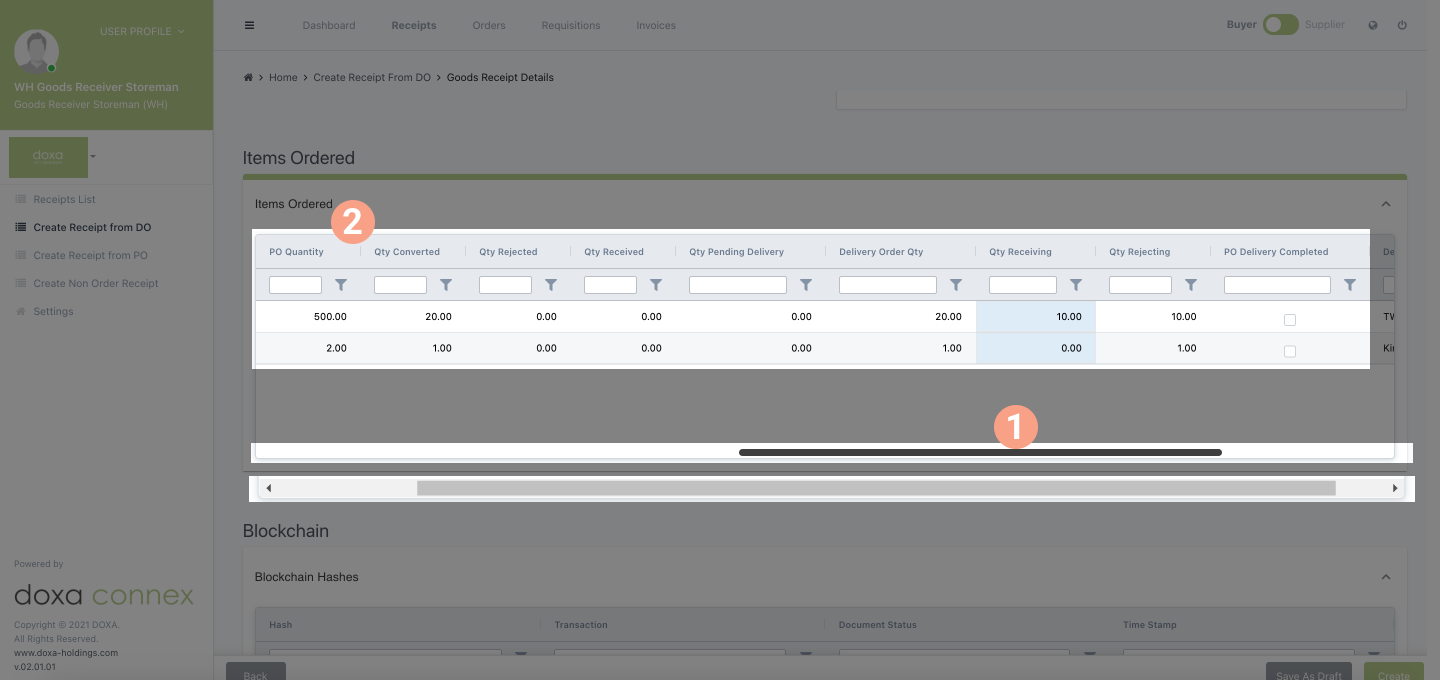1440x680 pixels.
Task: Click Hash column header in Blockchain table
Action: 281,625
